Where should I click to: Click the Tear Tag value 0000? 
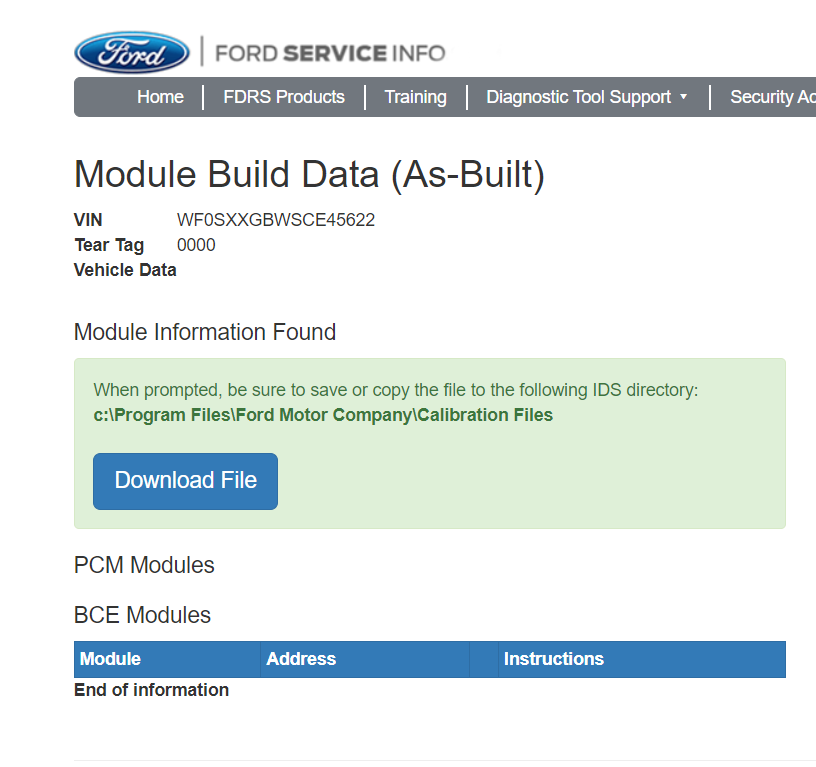[196, 245]
